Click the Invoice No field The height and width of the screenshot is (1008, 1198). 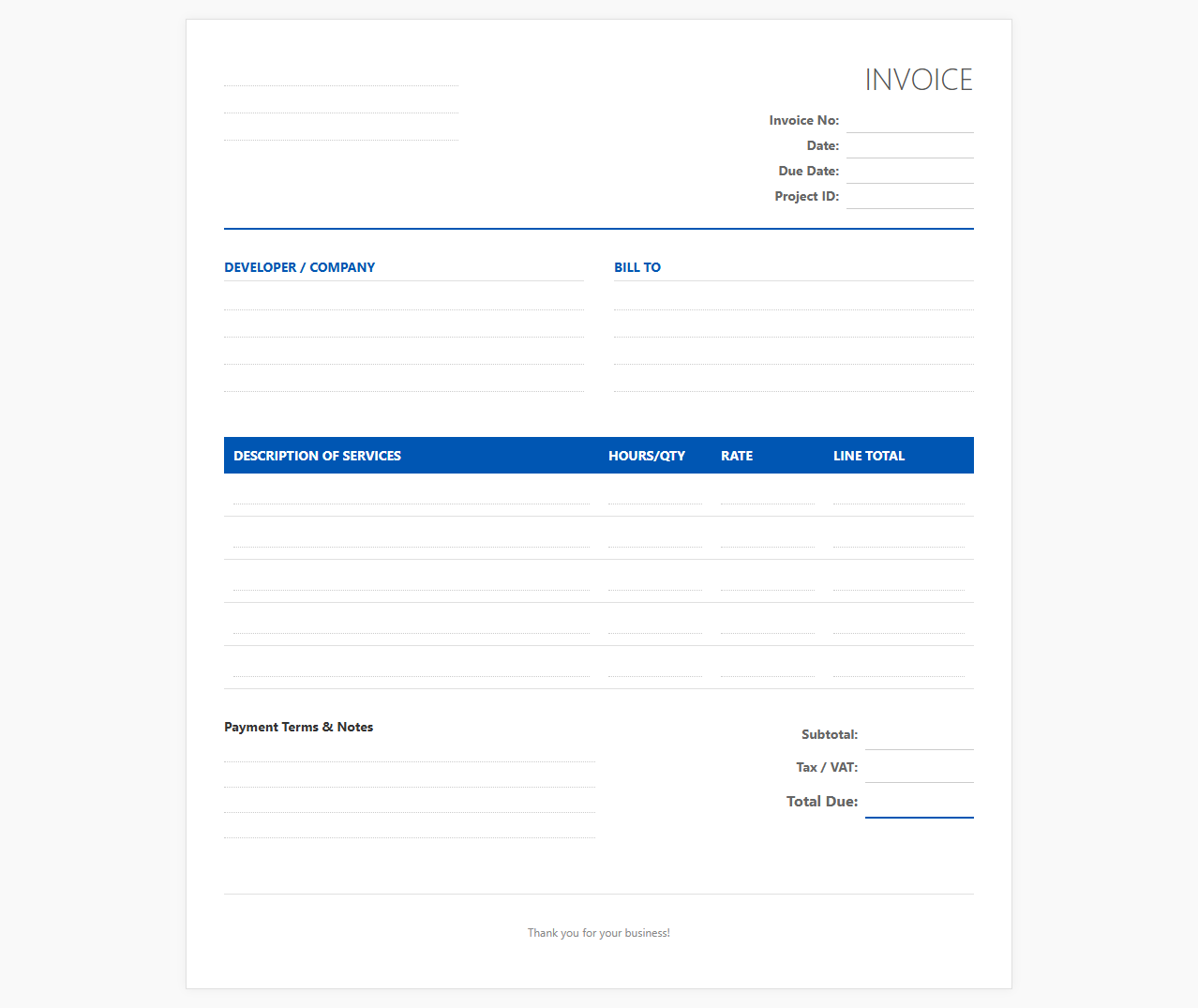coord(909,121)
